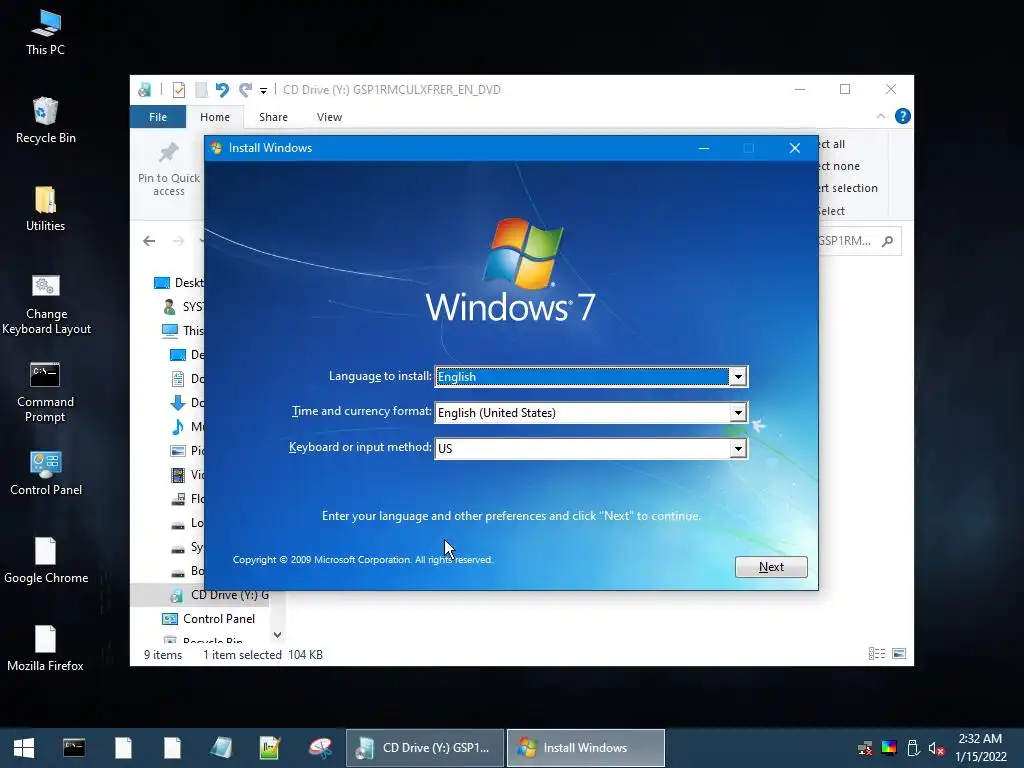Screen dimensions: 1024x768
Task: Select the Home ribbon tab
Action: tap(215, 117)
